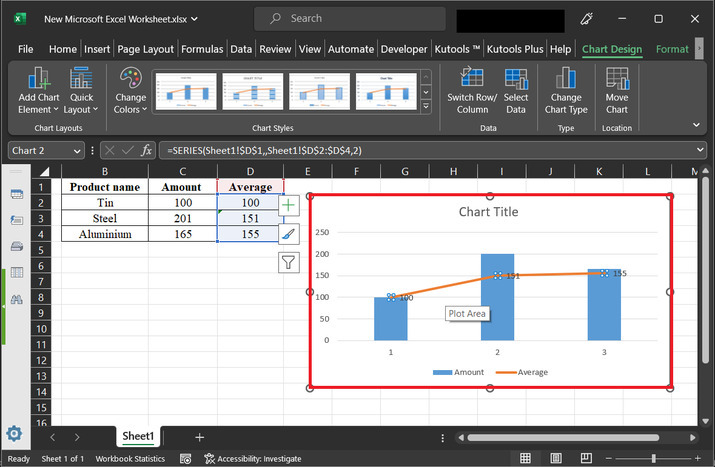Switch to the Insert tab
The image size is (715, 467).
pos(97,49)
